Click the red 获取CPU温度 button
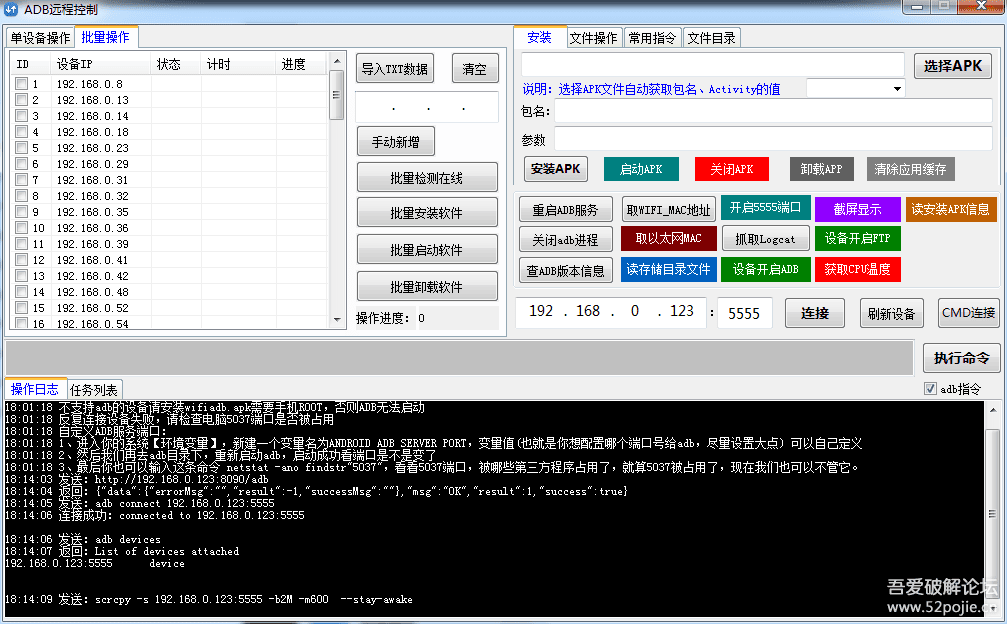 tap(856, 269)
